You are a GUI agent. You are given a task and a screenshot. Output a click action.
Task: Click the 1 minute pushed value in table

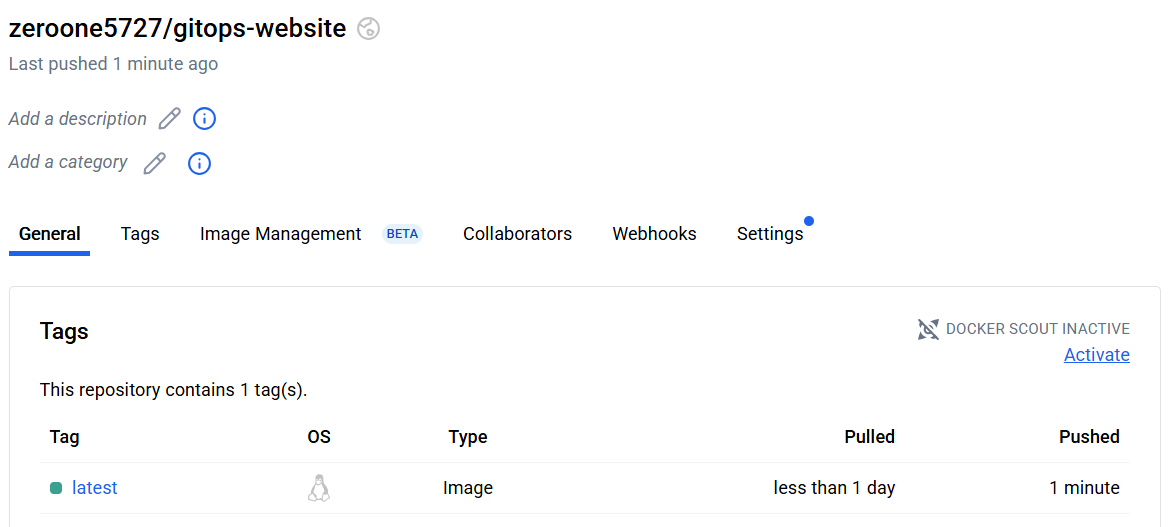pyautogui.click(x=1085, y=488)
